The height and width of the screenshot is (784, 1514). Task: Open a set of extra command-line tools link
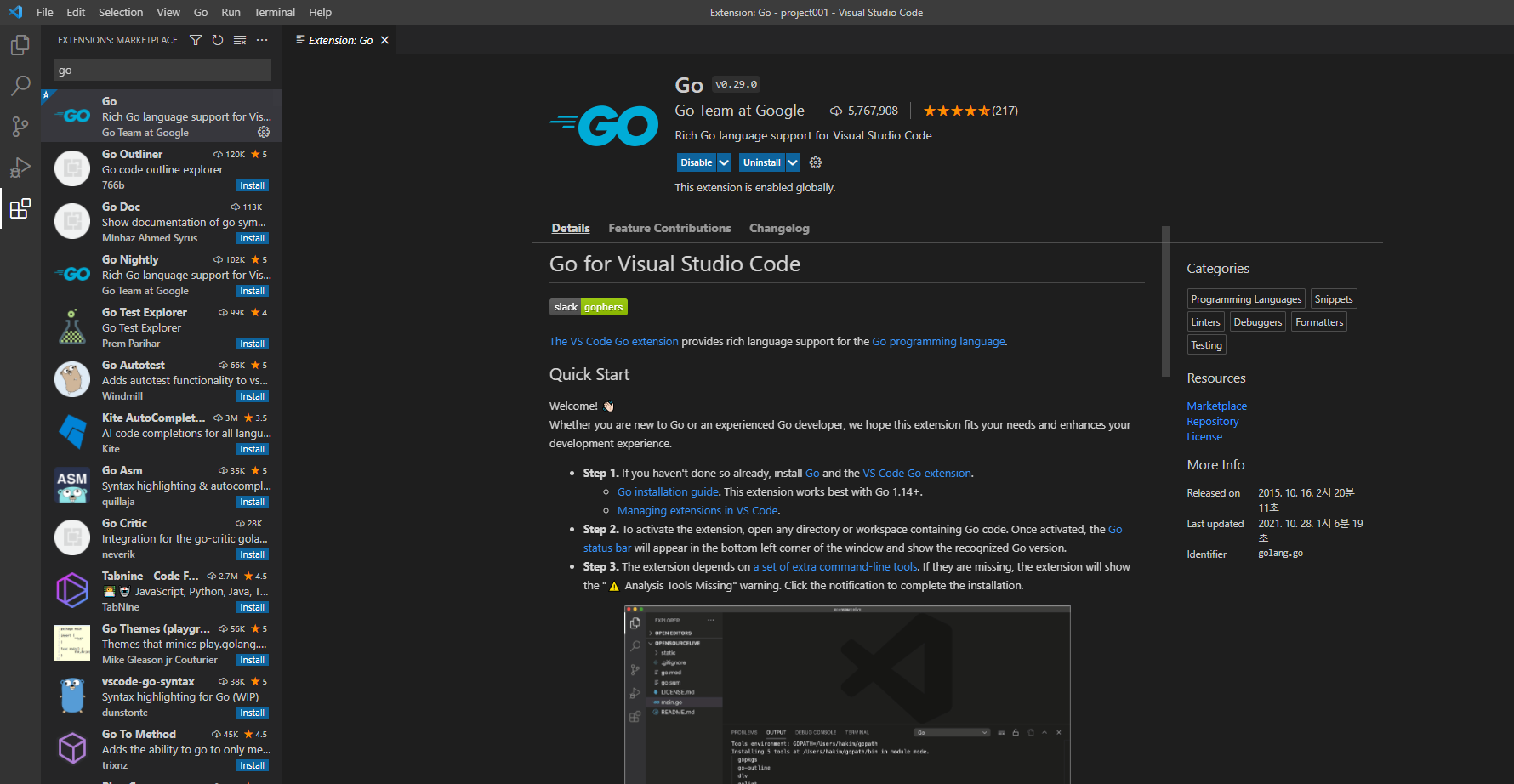tap(835, 566)
